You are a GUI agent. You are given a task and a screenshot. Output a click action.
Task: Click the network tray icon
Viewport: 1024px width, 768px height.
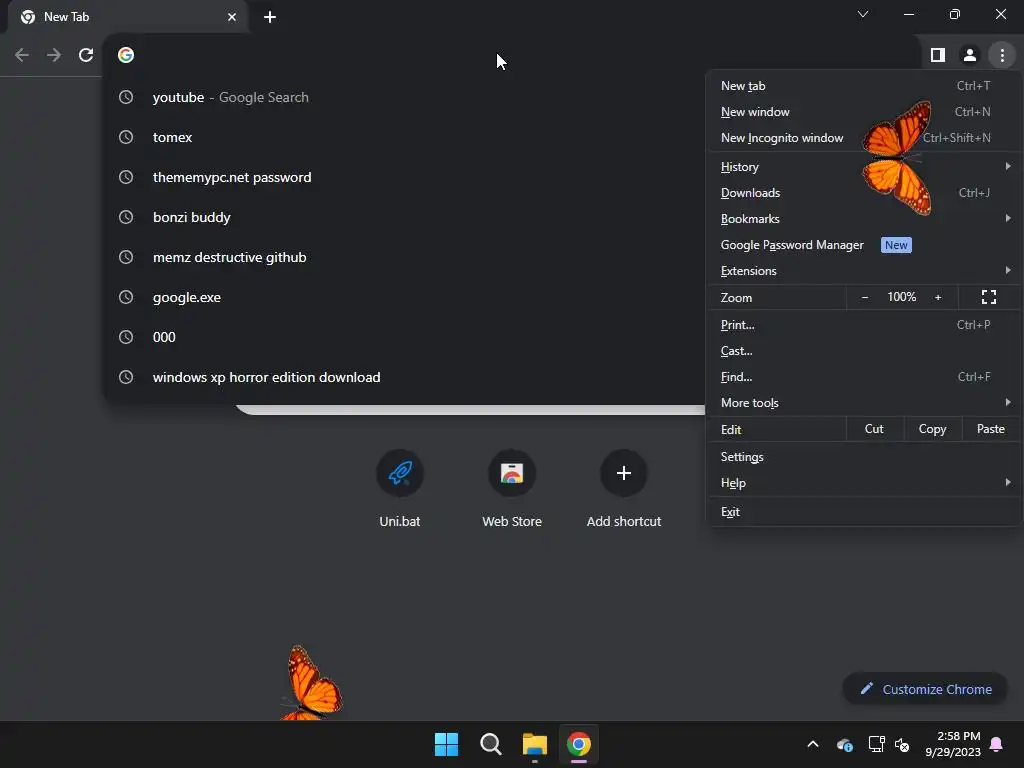click(876, 744)
